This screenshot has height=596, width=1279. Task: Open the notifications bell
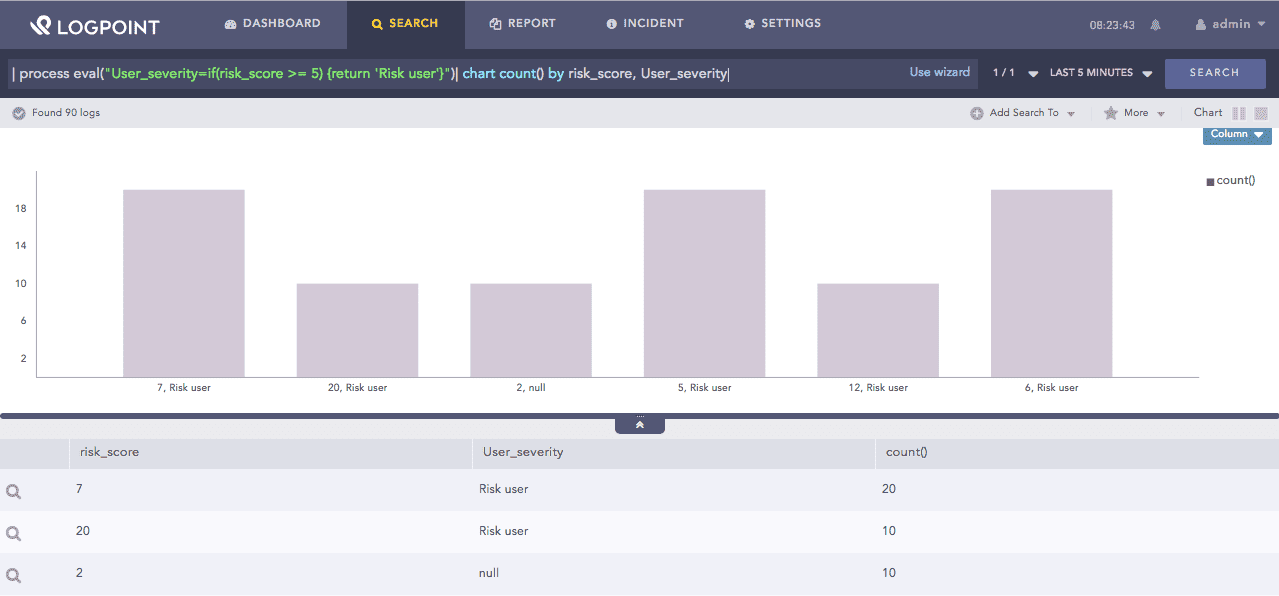[1155, 25]
